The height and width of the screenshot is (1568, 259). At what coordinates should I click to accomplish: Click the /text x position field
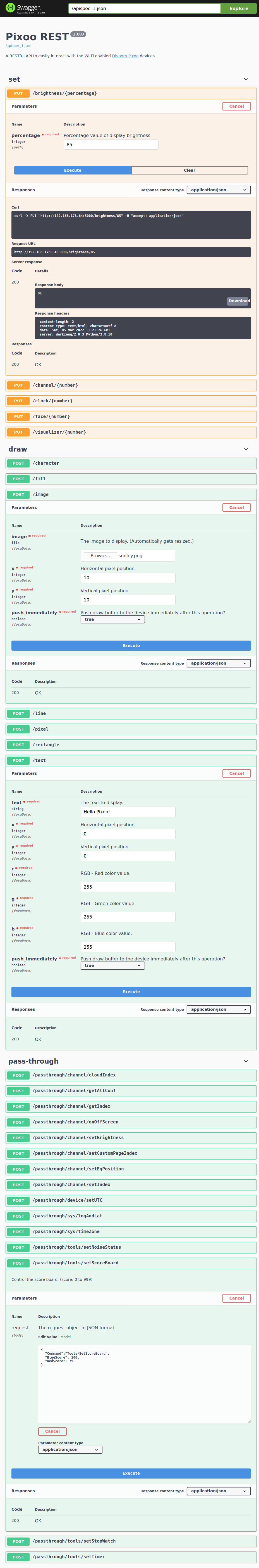pos(128,834)
